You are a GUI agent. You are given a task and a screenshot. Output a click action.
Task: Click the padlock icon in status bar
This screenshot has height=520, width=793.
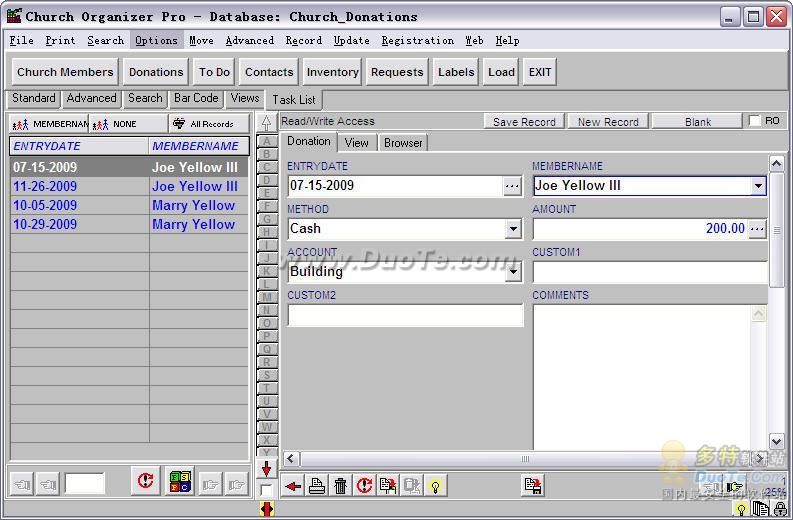780,509
